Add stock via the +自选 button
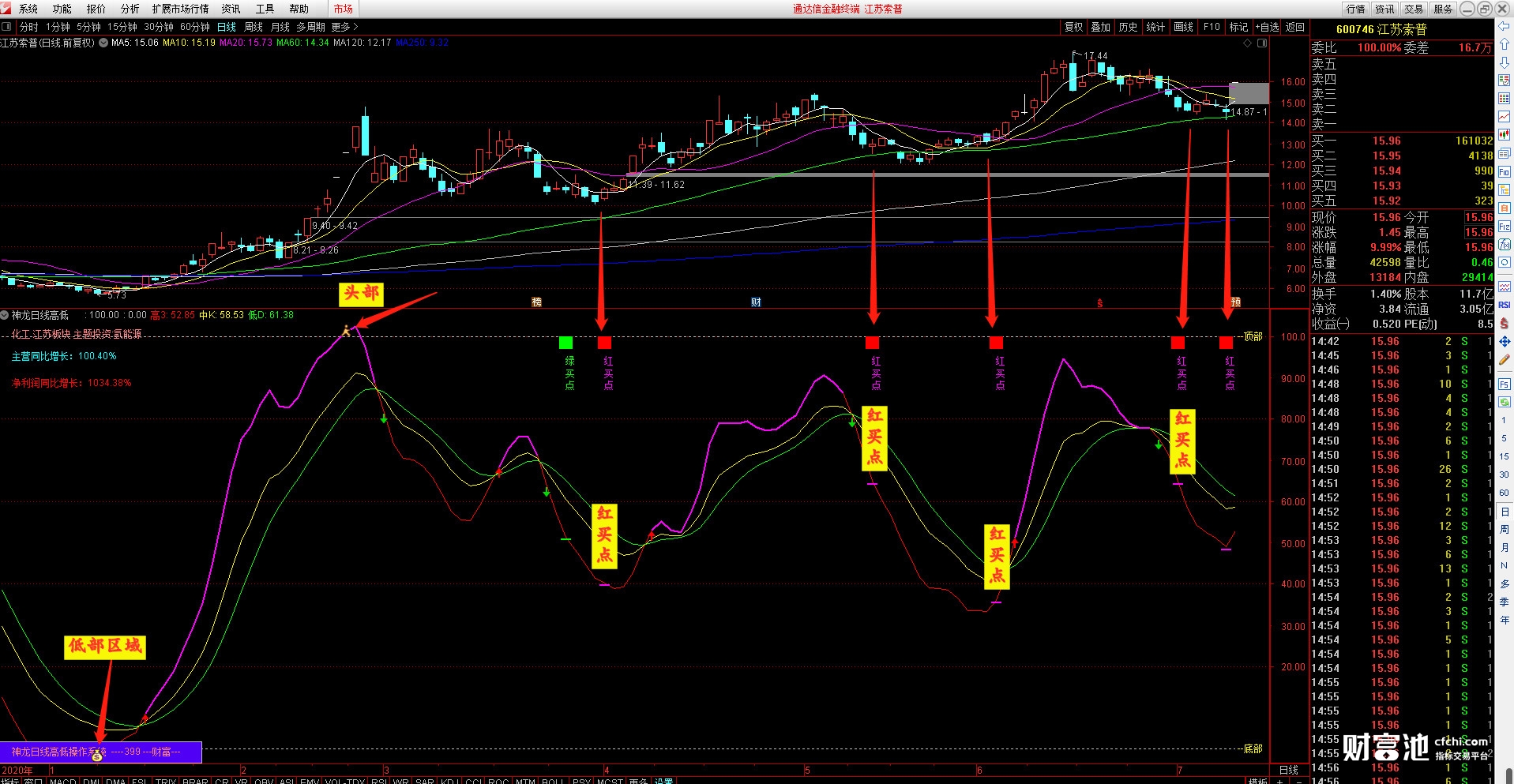Image resolution: width=1514 pixels, height=784 pixels. pos(1268,27)
